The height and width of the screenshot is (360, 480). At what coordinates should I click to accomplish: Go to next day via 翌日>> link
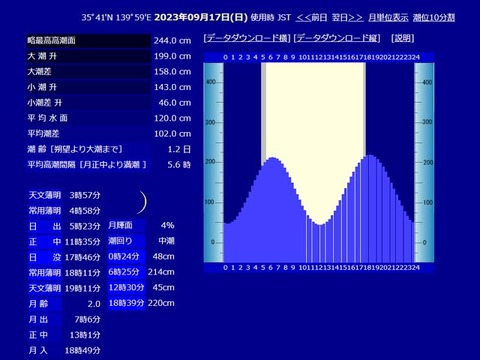[x=347, y=17]
